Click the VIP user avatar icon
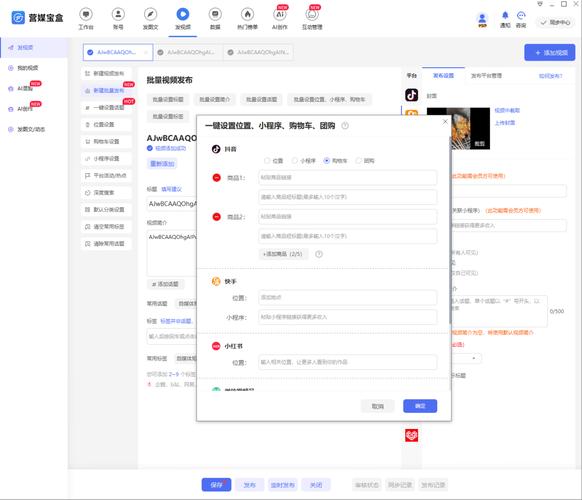The height and width of the screenshot is (500, 582). [x=482, y=20]
